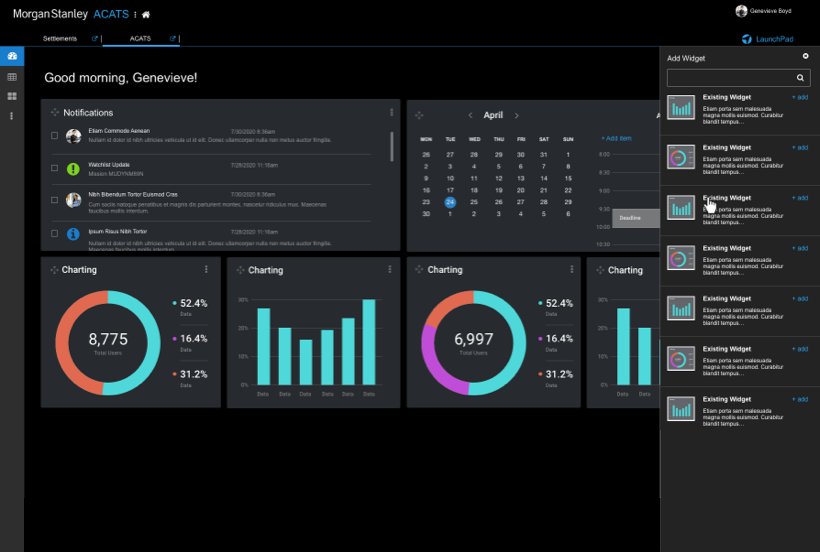
Task: Click the LaunchPad paper plane icon
Action: [747, 40]
